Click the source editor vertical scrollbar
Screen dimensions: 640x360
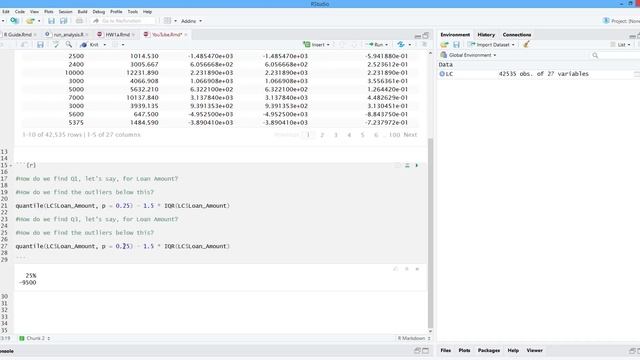tap(430, 233)
